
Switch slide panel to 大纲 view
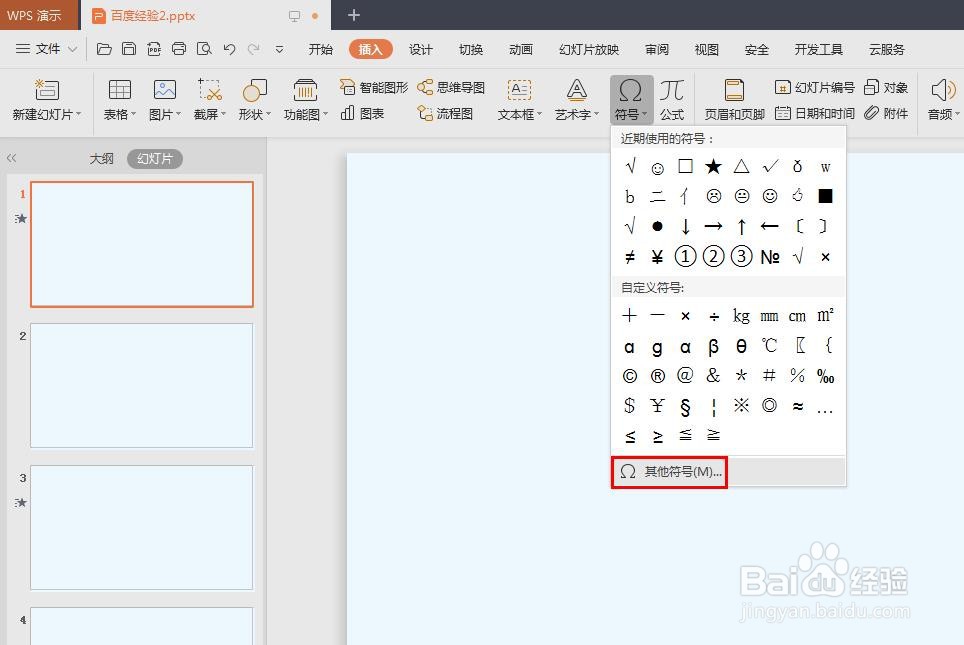point(101,159)
